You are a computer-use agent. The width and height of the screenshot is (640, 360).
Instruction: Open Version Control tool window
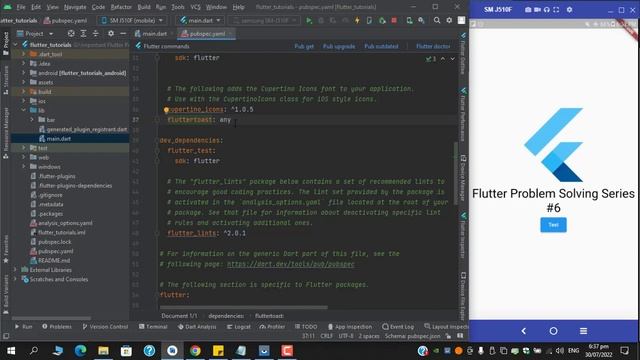[105, 327]
